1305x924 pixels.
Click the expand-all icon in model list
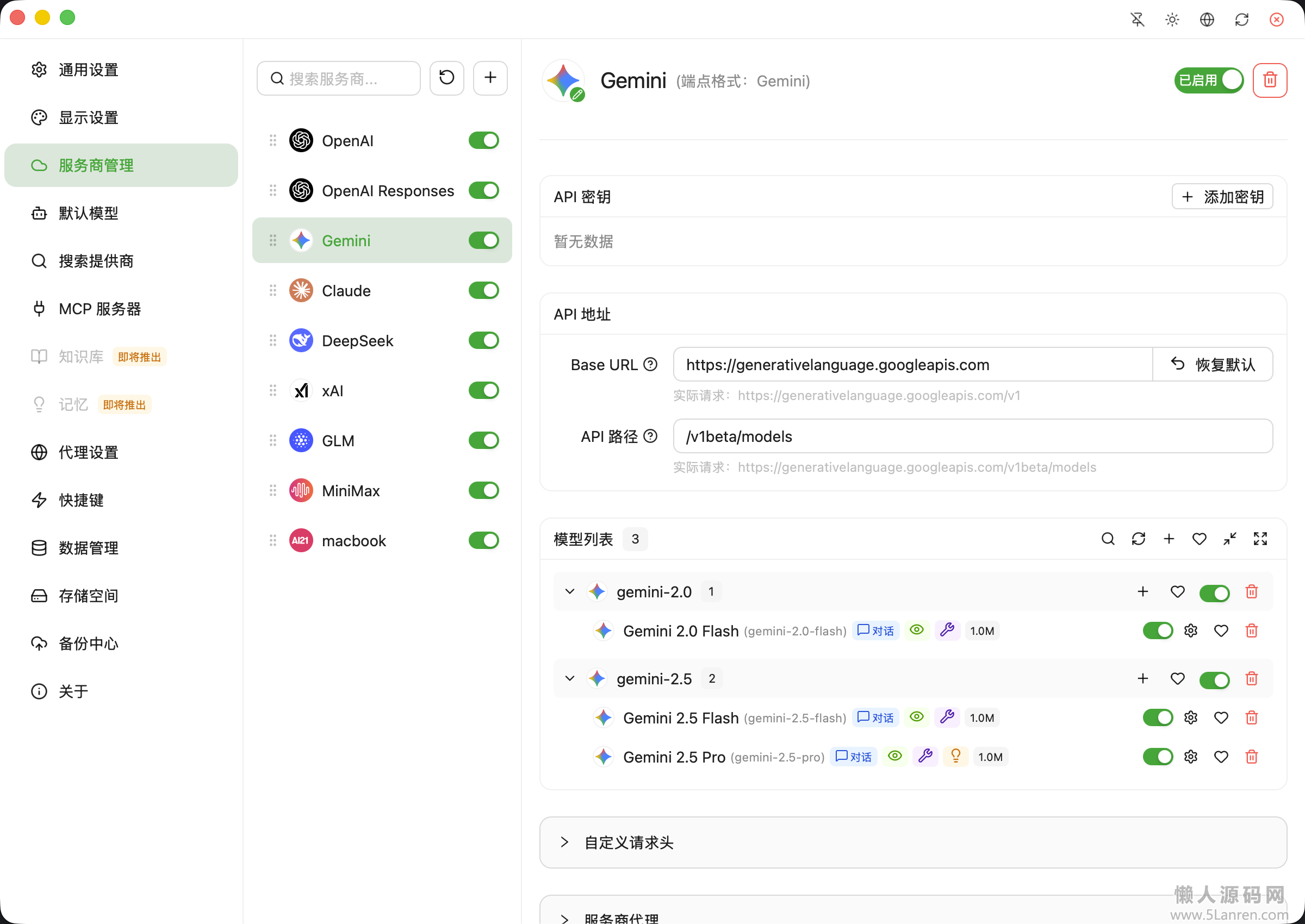point(1260,539)
